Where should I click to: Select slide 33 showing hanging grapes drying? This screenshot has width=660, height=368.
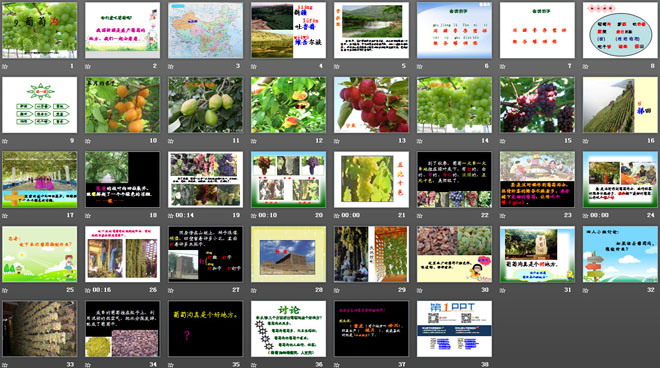coord(40,328)
